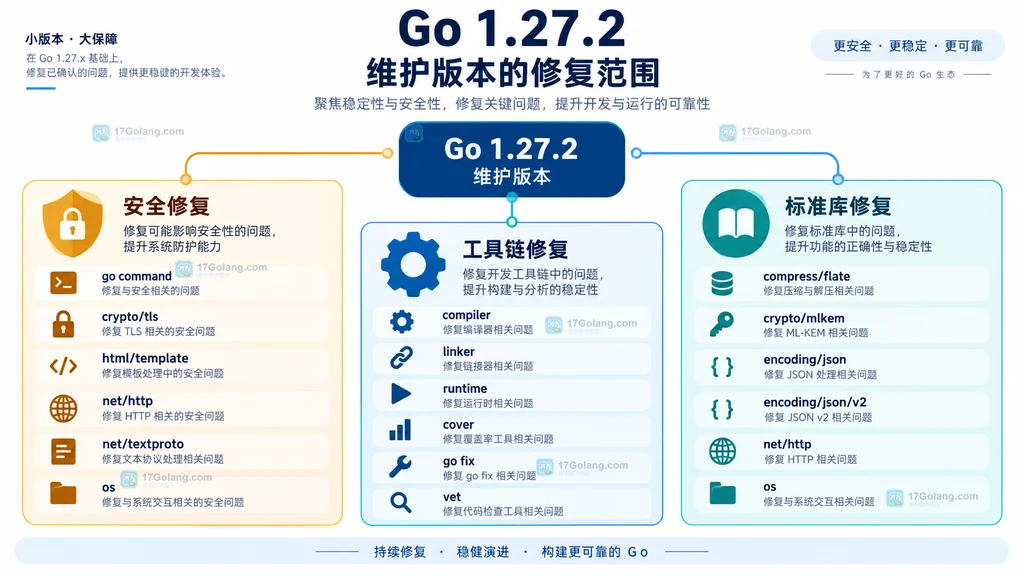Viewport: 1024px width, 576px height.
Task: Click the padlock icon beside crypto/tls
Action: (63, 324)
